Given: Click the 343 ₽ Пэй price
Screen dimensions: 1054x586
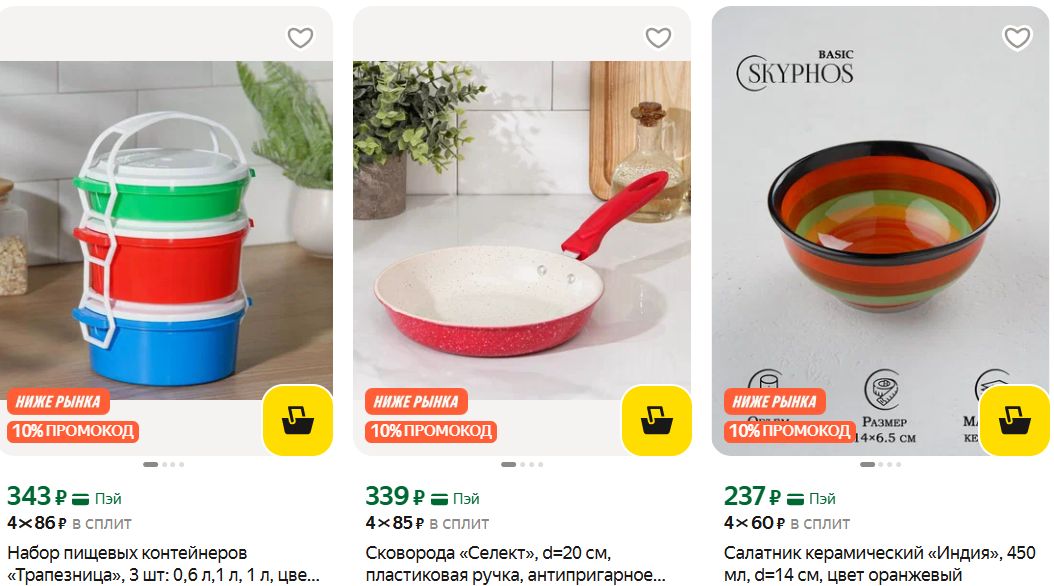Looking at the screenshot, I should 65,497.
